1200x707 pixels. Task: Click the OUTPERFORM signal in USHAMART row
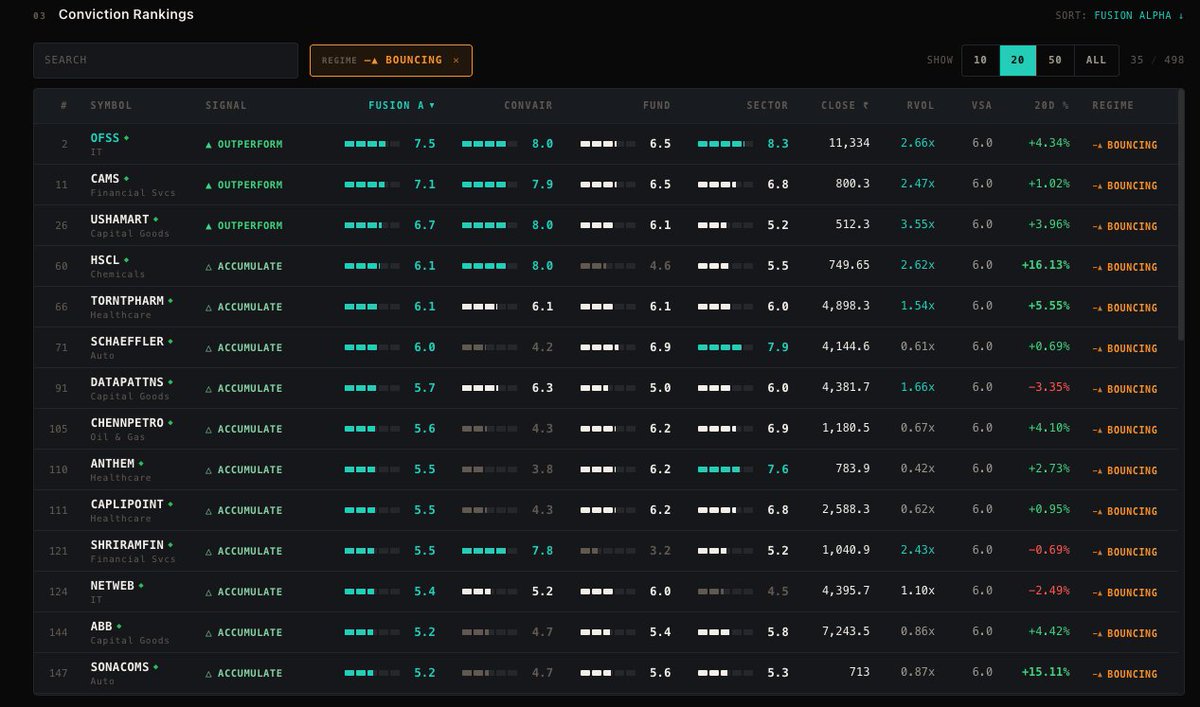tap(244, 226)
